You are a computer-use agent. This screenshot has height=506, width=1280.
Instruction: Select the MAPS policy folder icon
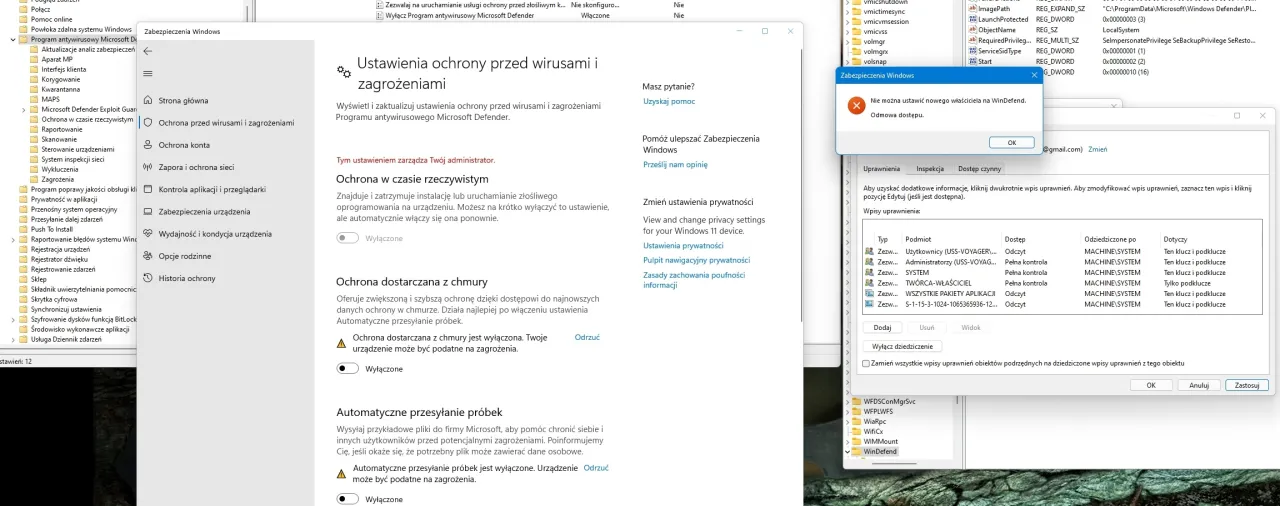[35, 99]
